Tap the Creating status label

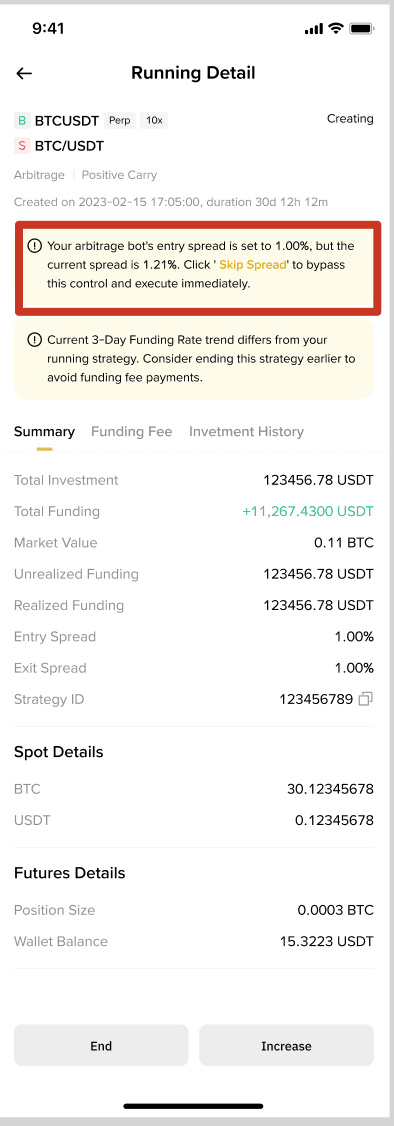[x=350, y=118]
